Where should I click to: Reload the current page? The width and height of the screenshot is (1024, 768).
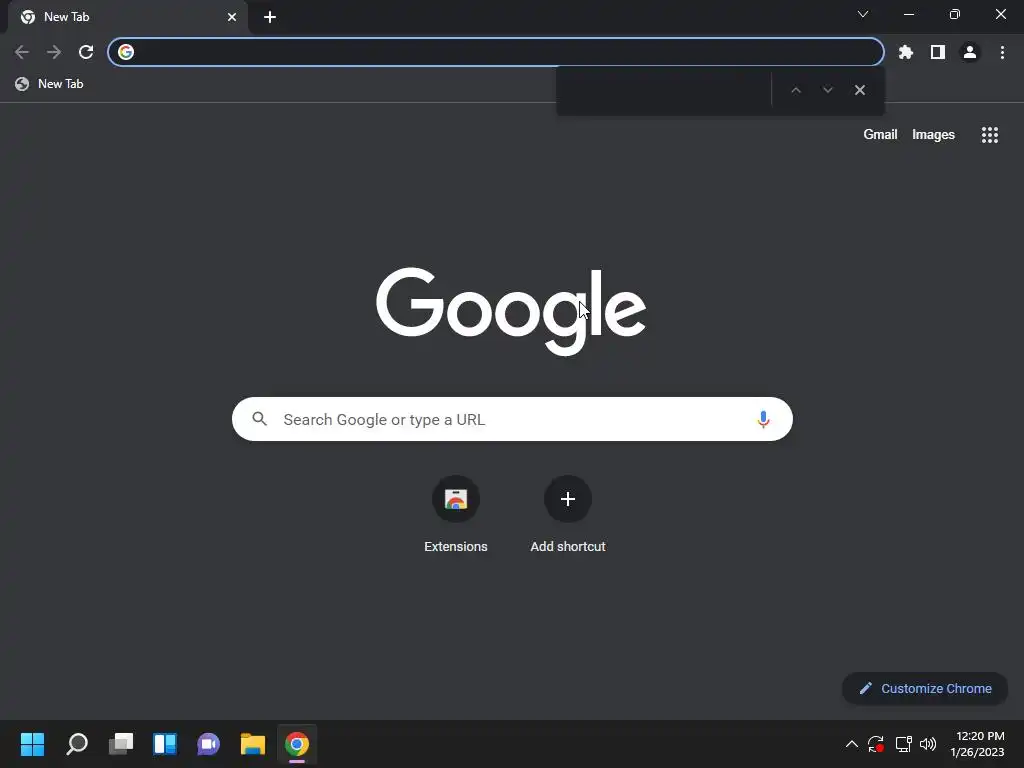tap(86, 52)
